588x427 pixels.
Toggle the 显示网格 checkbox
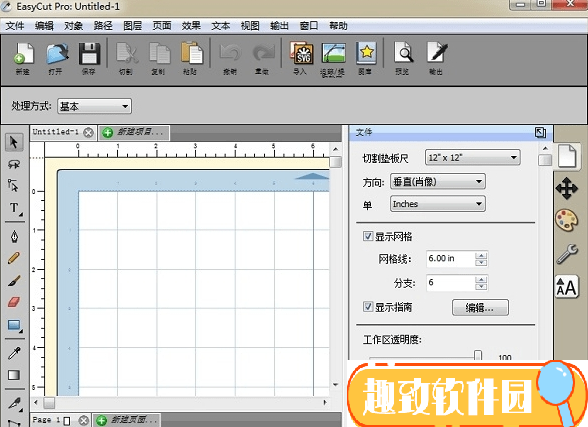368,236
